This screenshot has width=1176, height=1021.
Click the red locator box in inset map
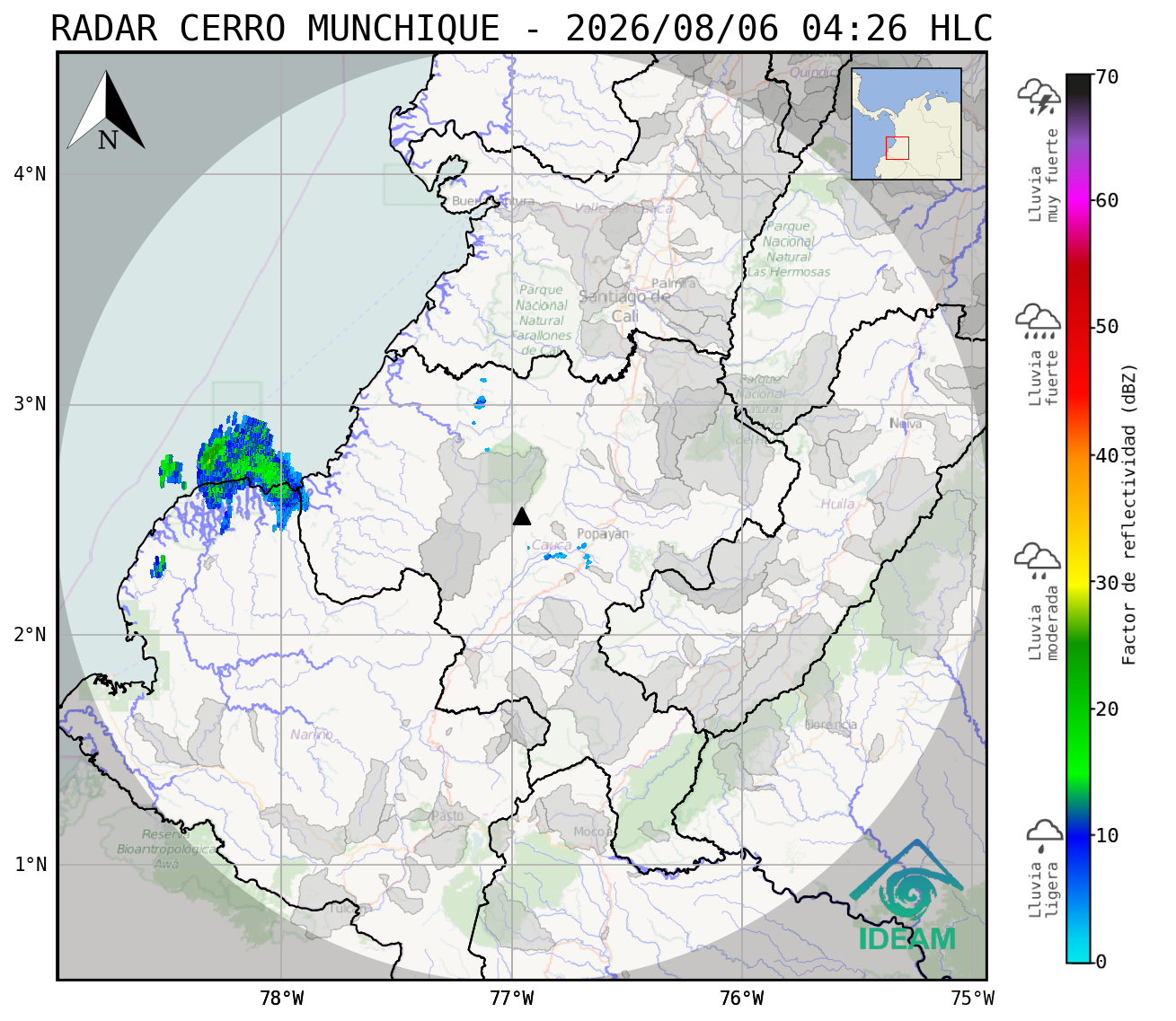point(897,148)
